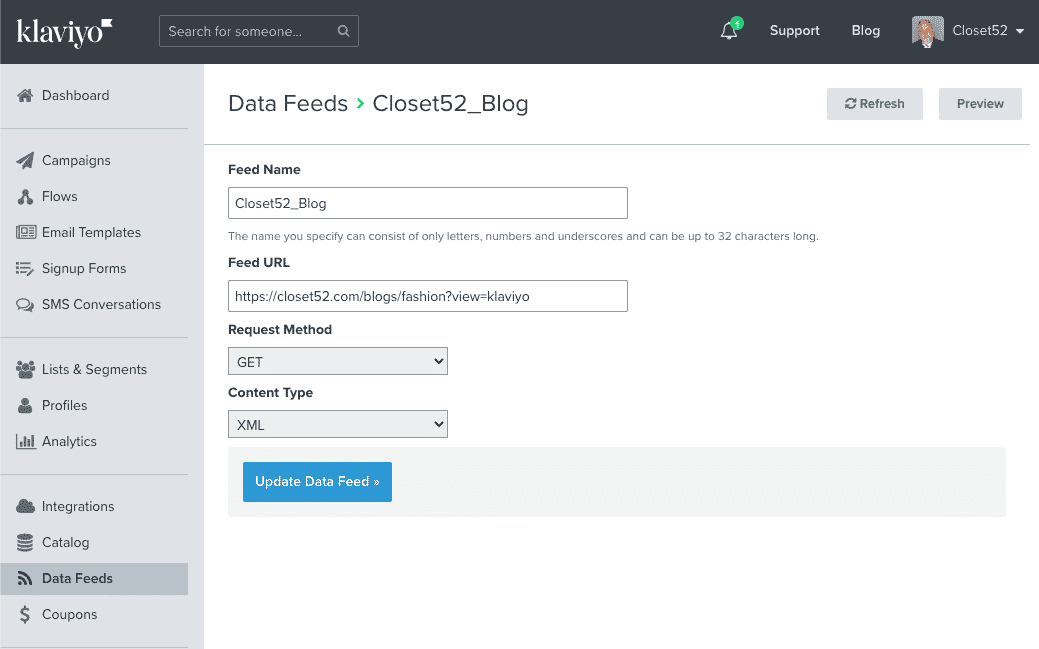Open the Content Type dropdown
Viewport: 1039px width, 649px height.
point(338,425)
